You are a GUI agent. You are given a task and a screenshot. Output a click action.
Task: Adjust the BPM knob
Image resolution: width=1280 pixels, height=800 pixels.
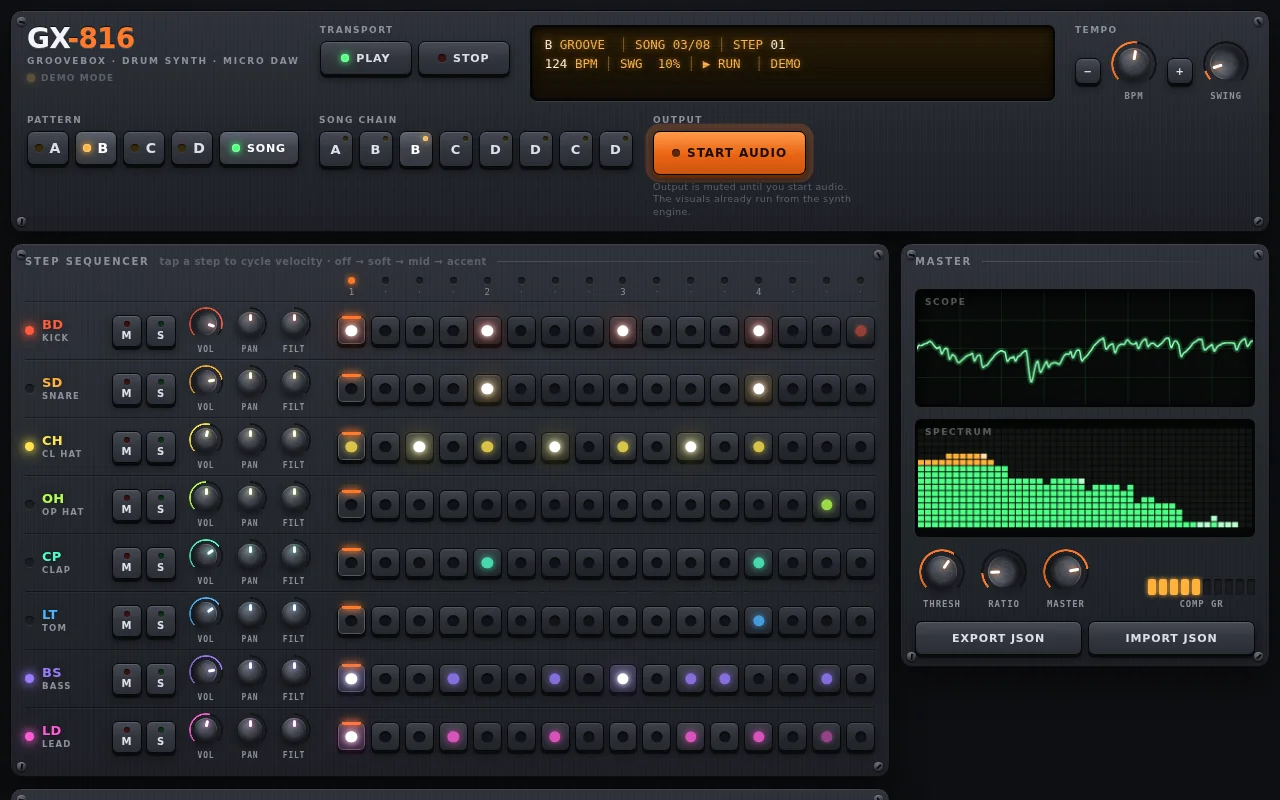[x=1134, y=64]
